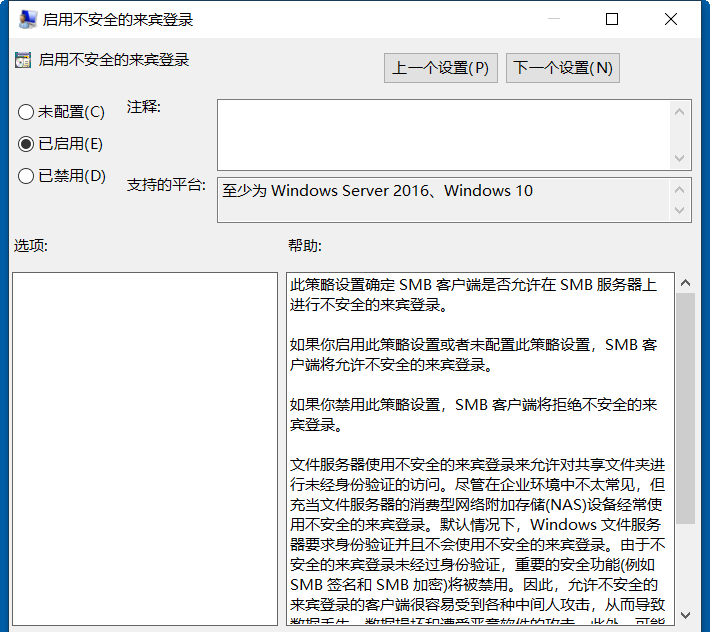The height and width of the screenshot is (632, 710).
Task: Select the 未配置(C) radio button
Action: [x=26, y=112]
